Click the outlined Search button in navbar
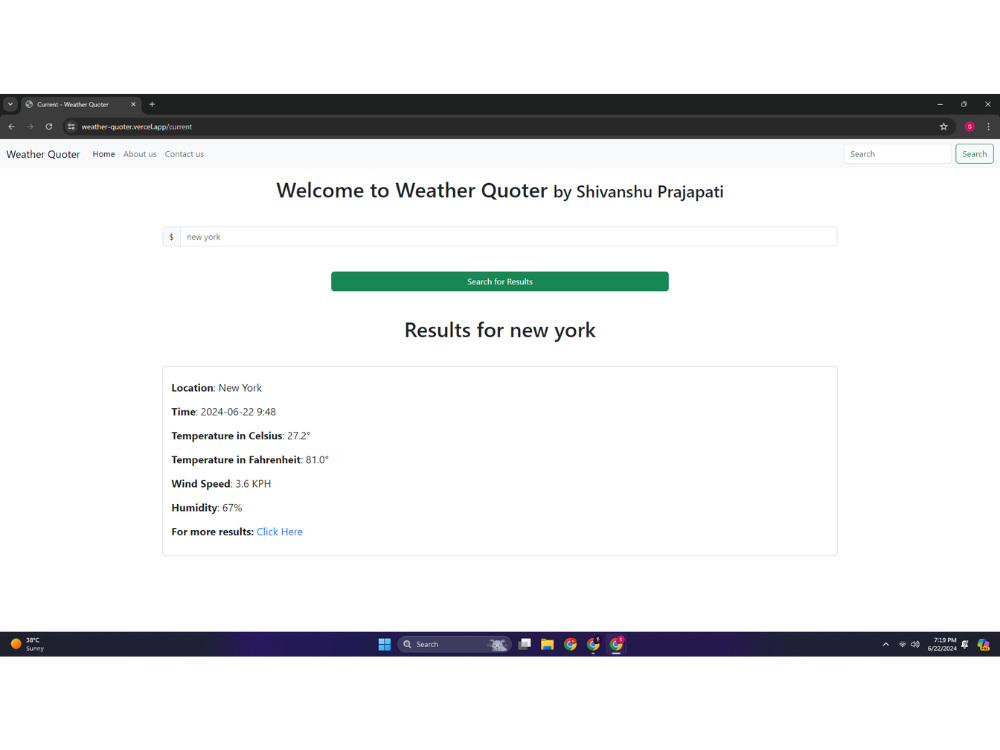This screenshot has height=750, width=1000. click(x=974, y=154)
